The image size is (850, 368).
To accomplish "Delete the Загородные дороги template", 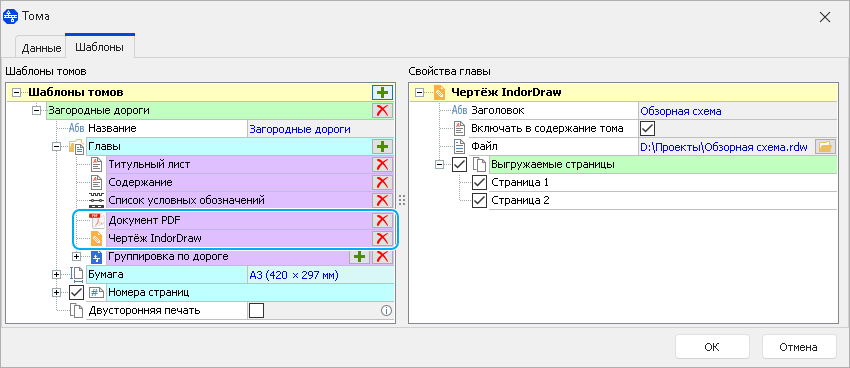I will (x=383, y=111).
